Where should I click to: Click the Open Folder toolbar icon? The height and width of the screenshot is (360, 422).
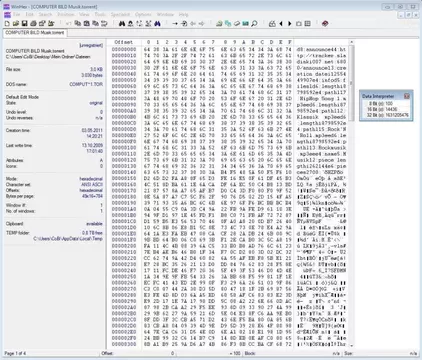click(x=51, y=23)
